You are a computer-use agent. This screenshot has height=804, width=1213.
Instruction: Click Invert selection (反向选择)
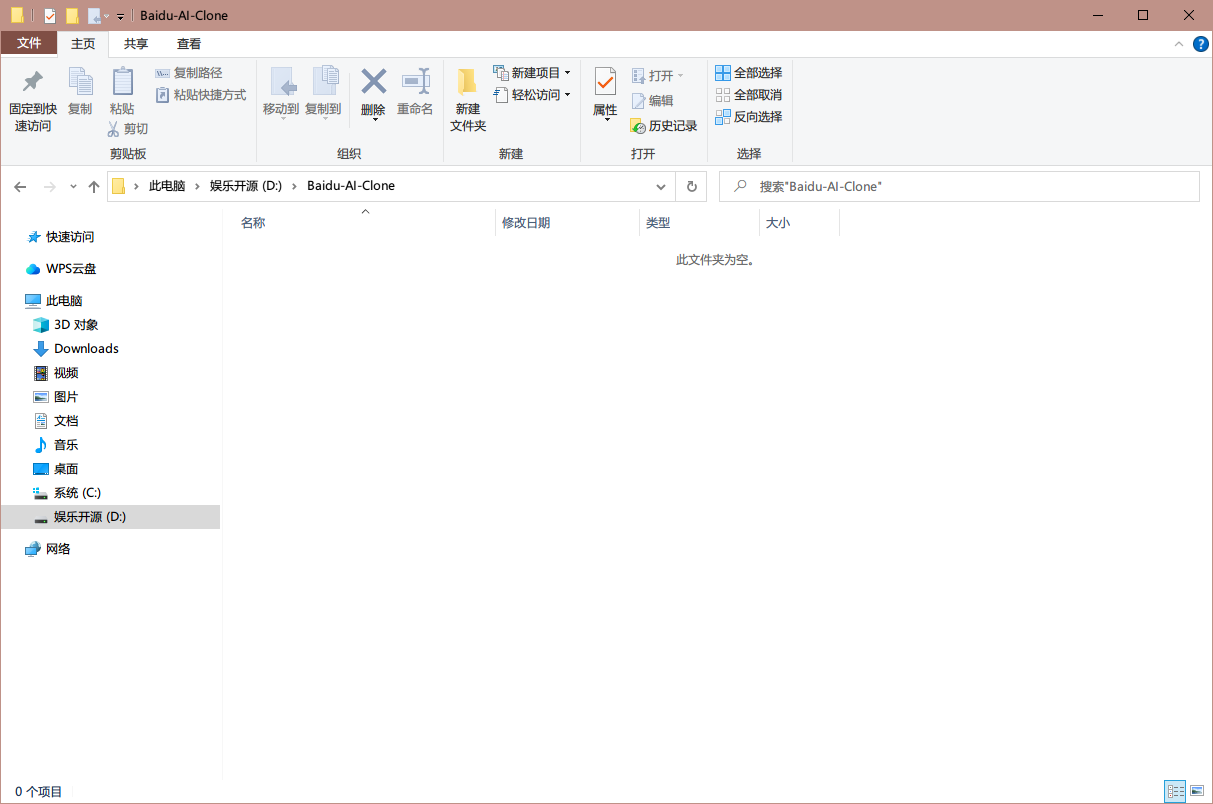tap(749, 117)
